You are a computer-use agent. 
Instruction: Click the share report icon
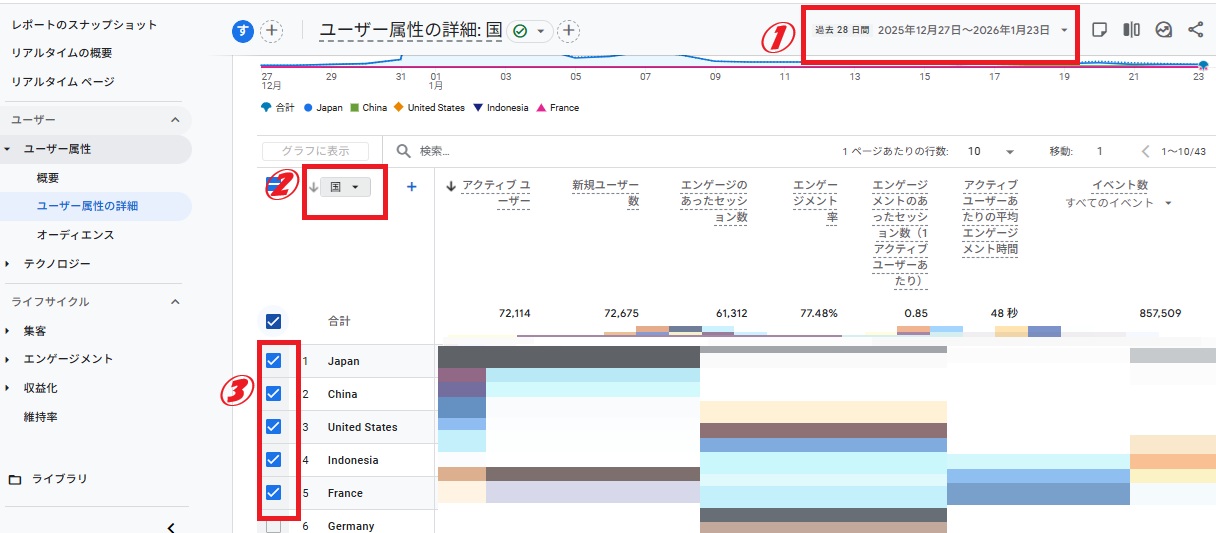pyautogui.click(x=1196, y=30)
